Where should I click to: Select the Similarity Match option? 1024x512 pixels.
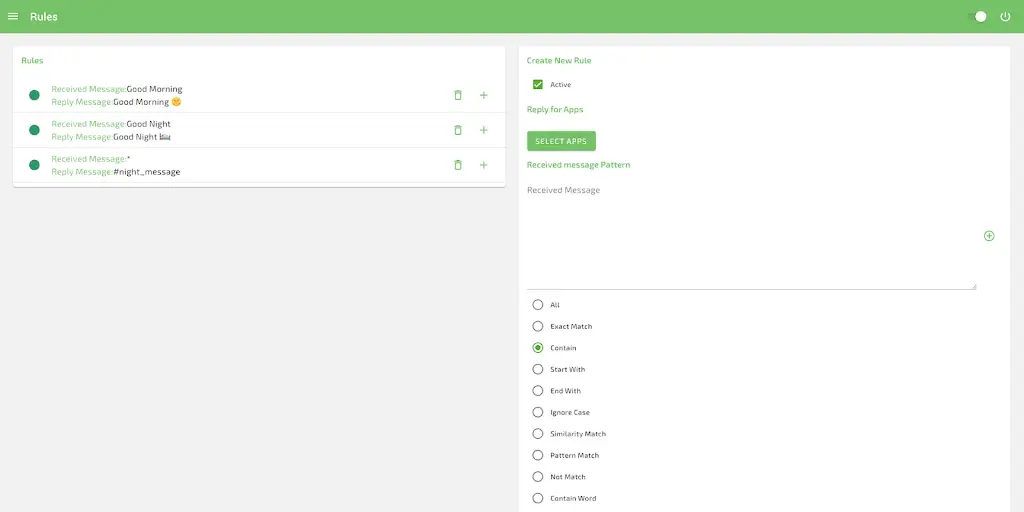(538, 434)
